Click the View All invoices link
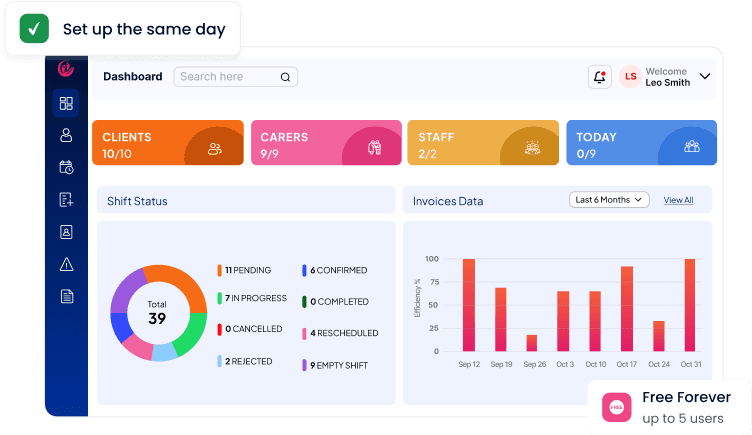Viewport: 752px width, 435px height. pos(678,200)
